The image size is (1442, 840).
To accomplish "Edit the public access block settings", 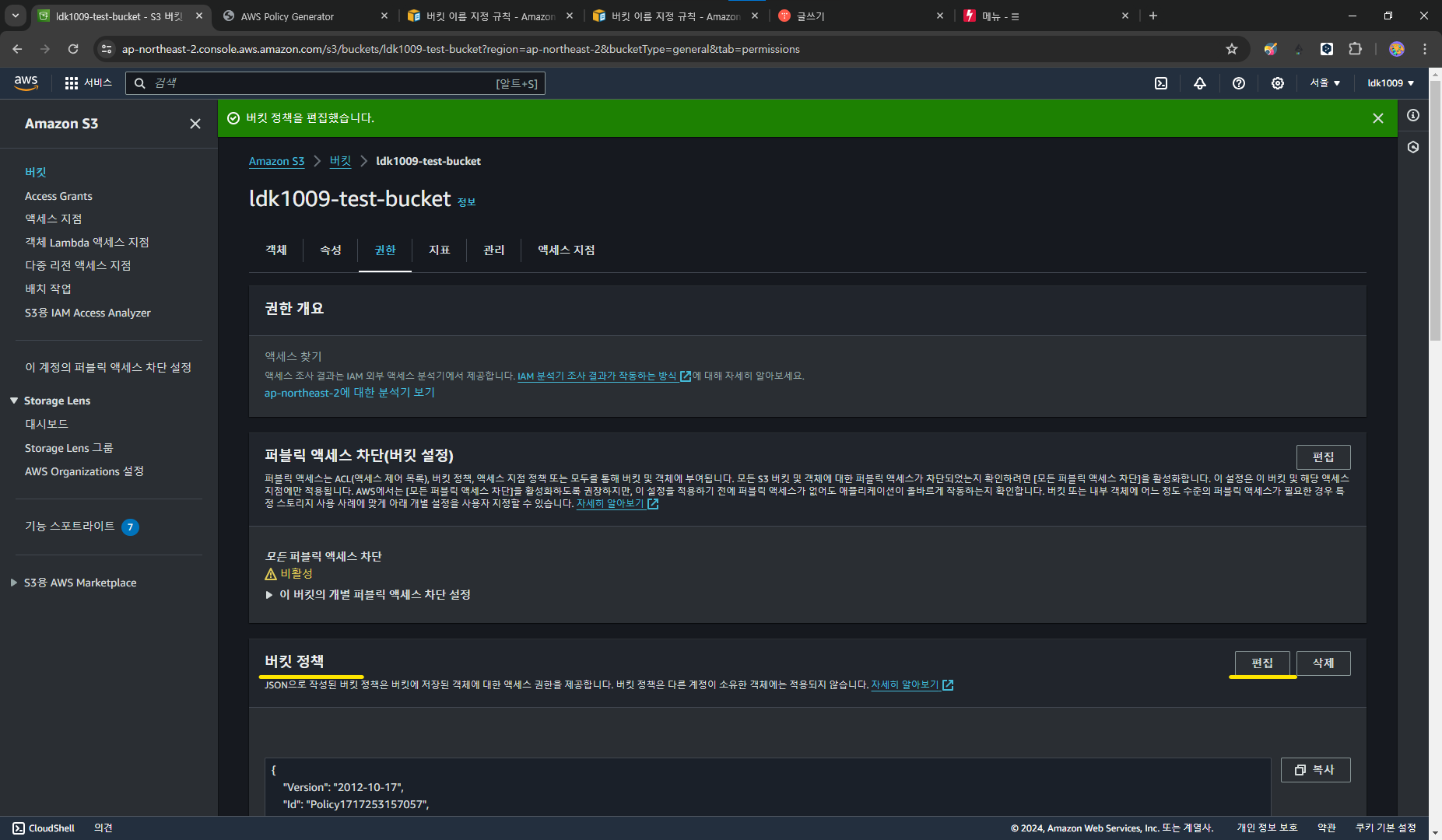I will pos(1323,457).
